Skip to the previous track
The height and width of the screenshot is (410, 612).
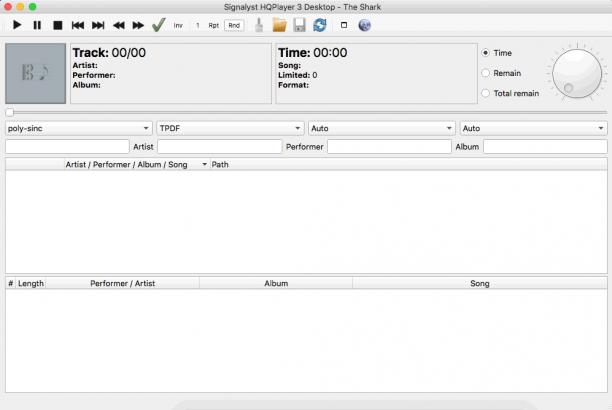click(78, 25)
